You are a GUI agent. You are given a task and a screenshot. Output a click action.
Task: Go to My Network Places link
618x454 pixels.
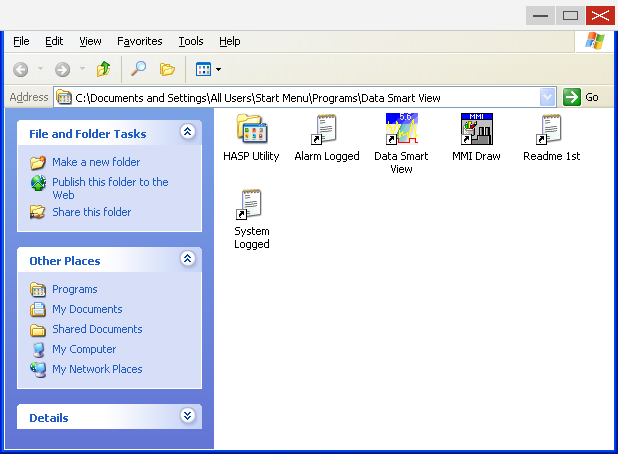coord(97,369)
